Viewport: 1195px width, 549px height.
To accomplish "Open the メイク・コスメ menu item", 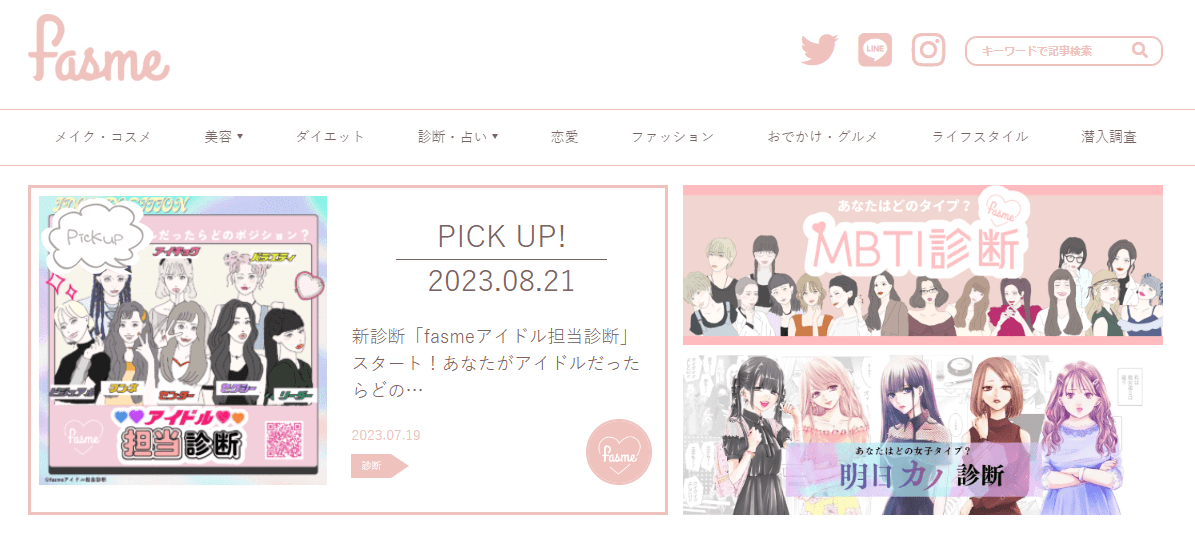I will [x=103, y=137].
